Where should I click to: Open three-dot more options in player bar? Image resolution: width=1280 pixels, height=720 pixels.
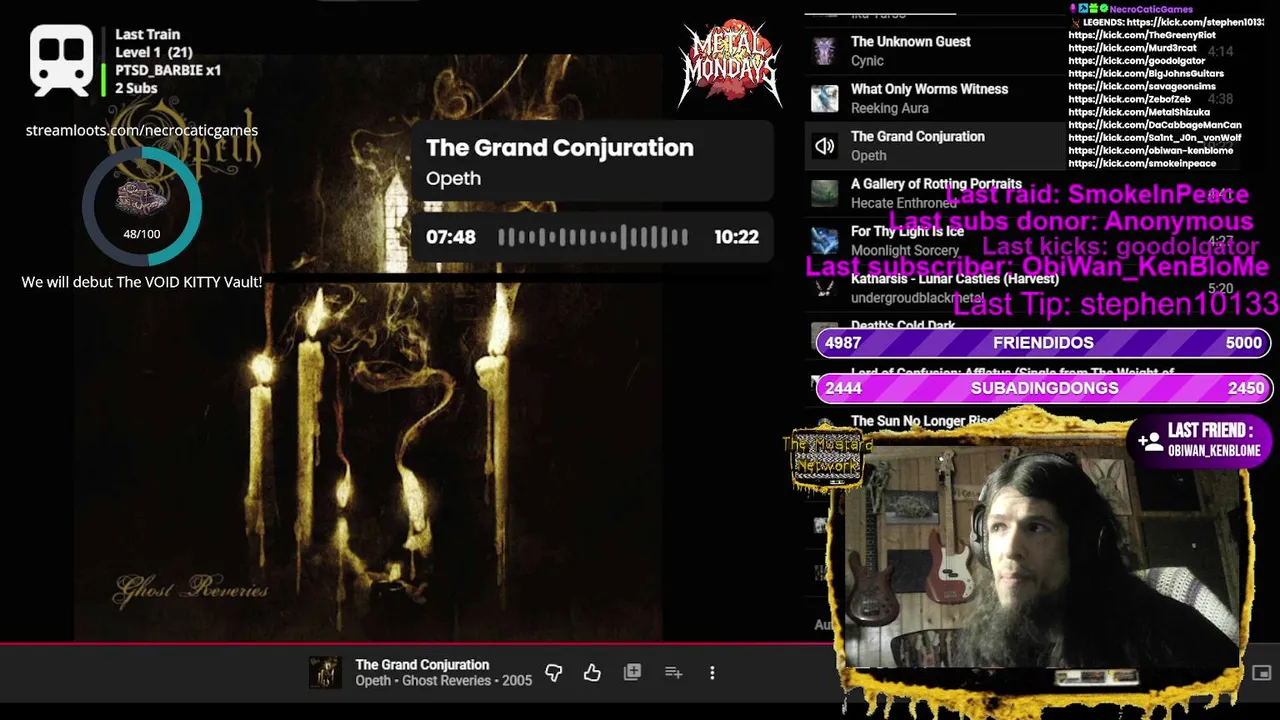point(712,673)
